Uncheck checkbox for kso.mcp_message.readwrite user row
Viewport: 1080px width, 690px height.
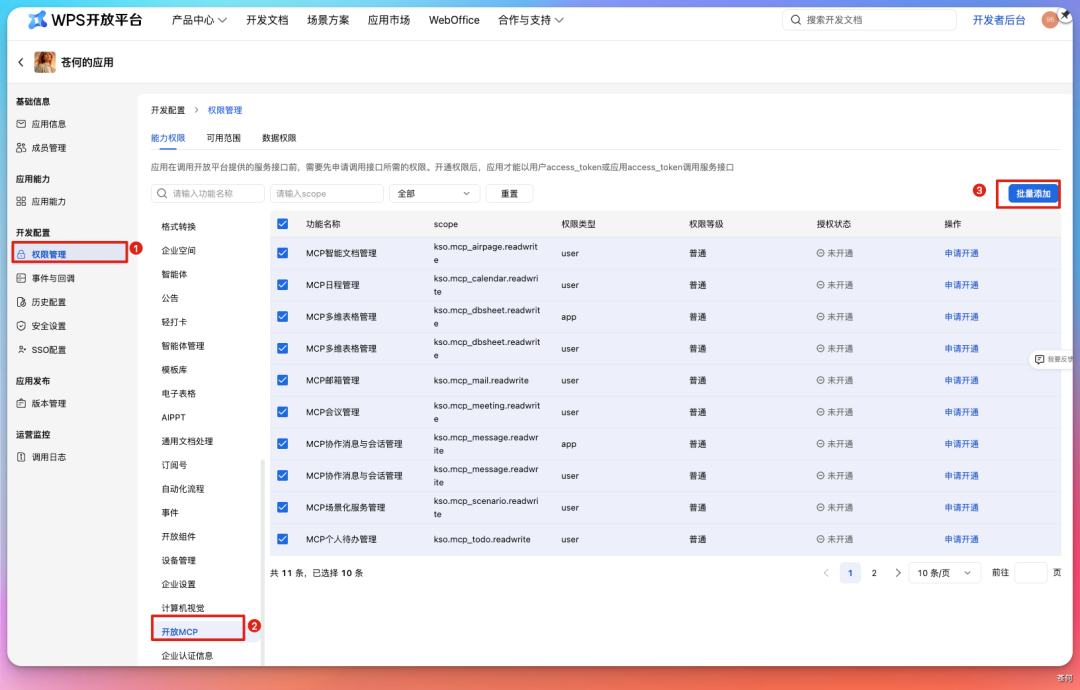(x=282, y=476)
